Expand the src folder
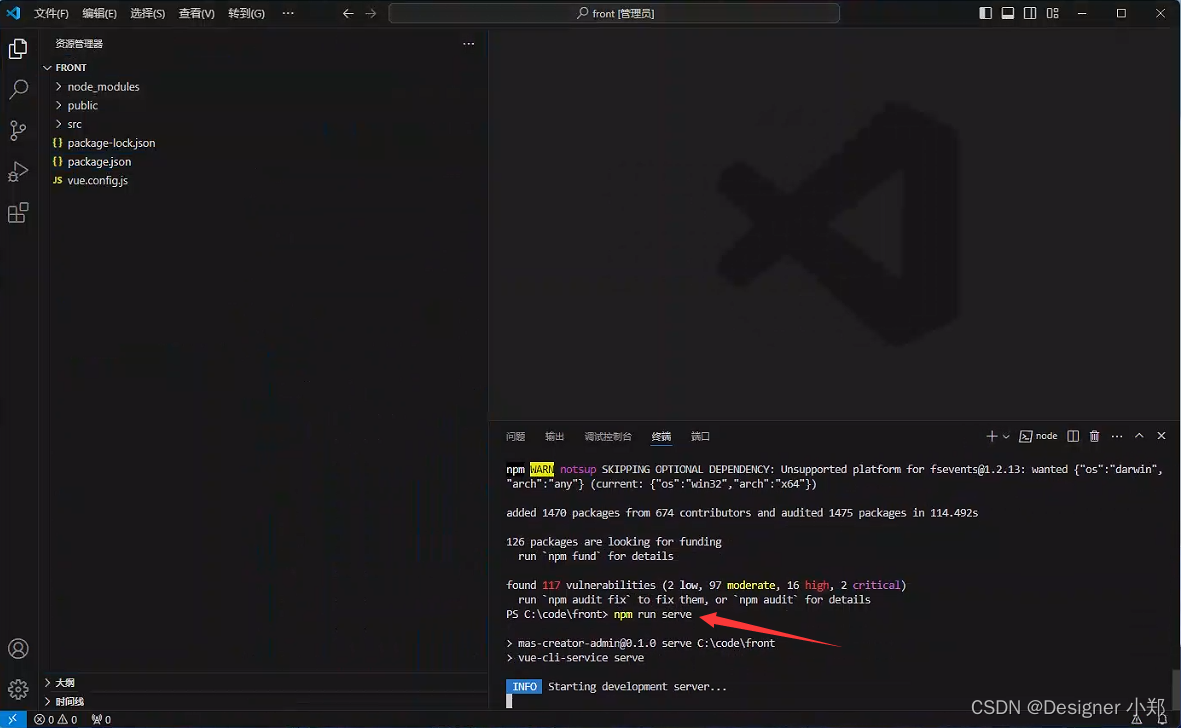Image resolution: width=1181 pixels, height=728 pixels. pyautogui.click(x=264, y=124)
